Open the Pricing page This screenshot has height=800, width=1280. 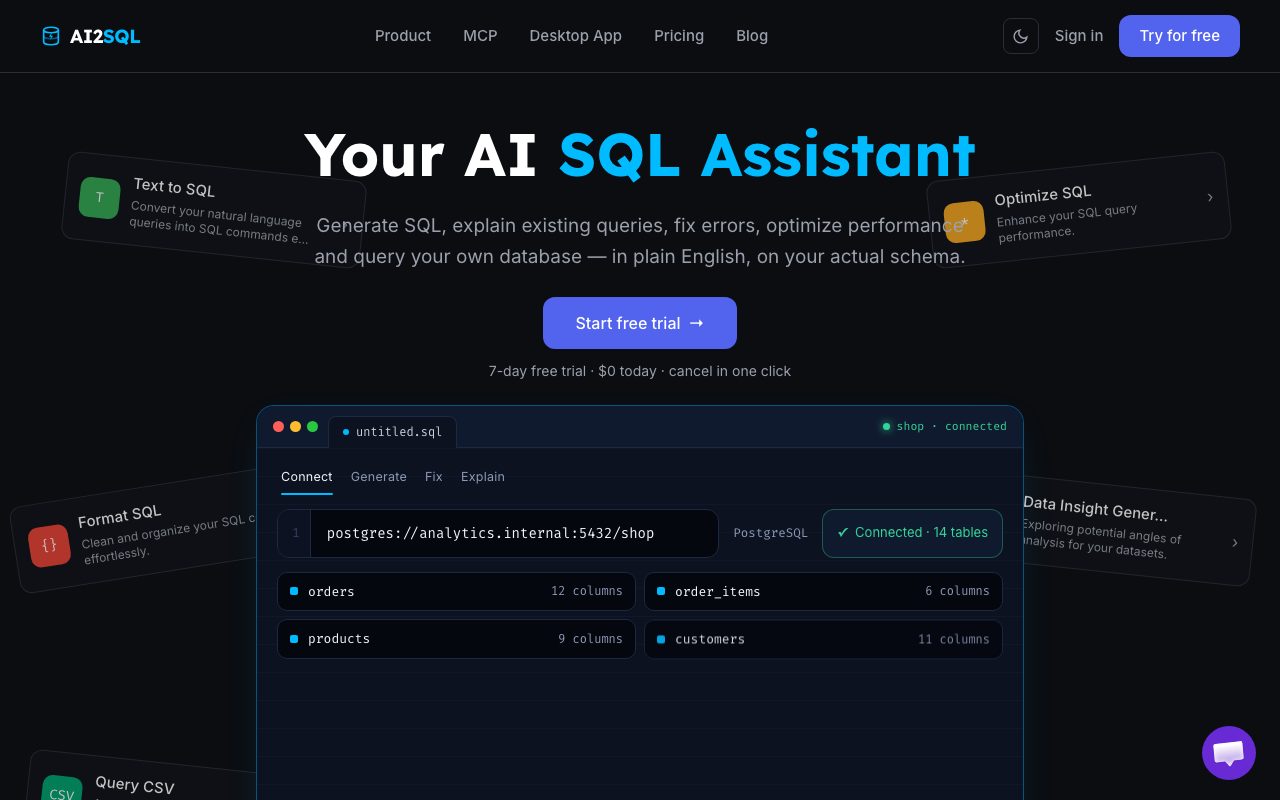click(679, 36)
